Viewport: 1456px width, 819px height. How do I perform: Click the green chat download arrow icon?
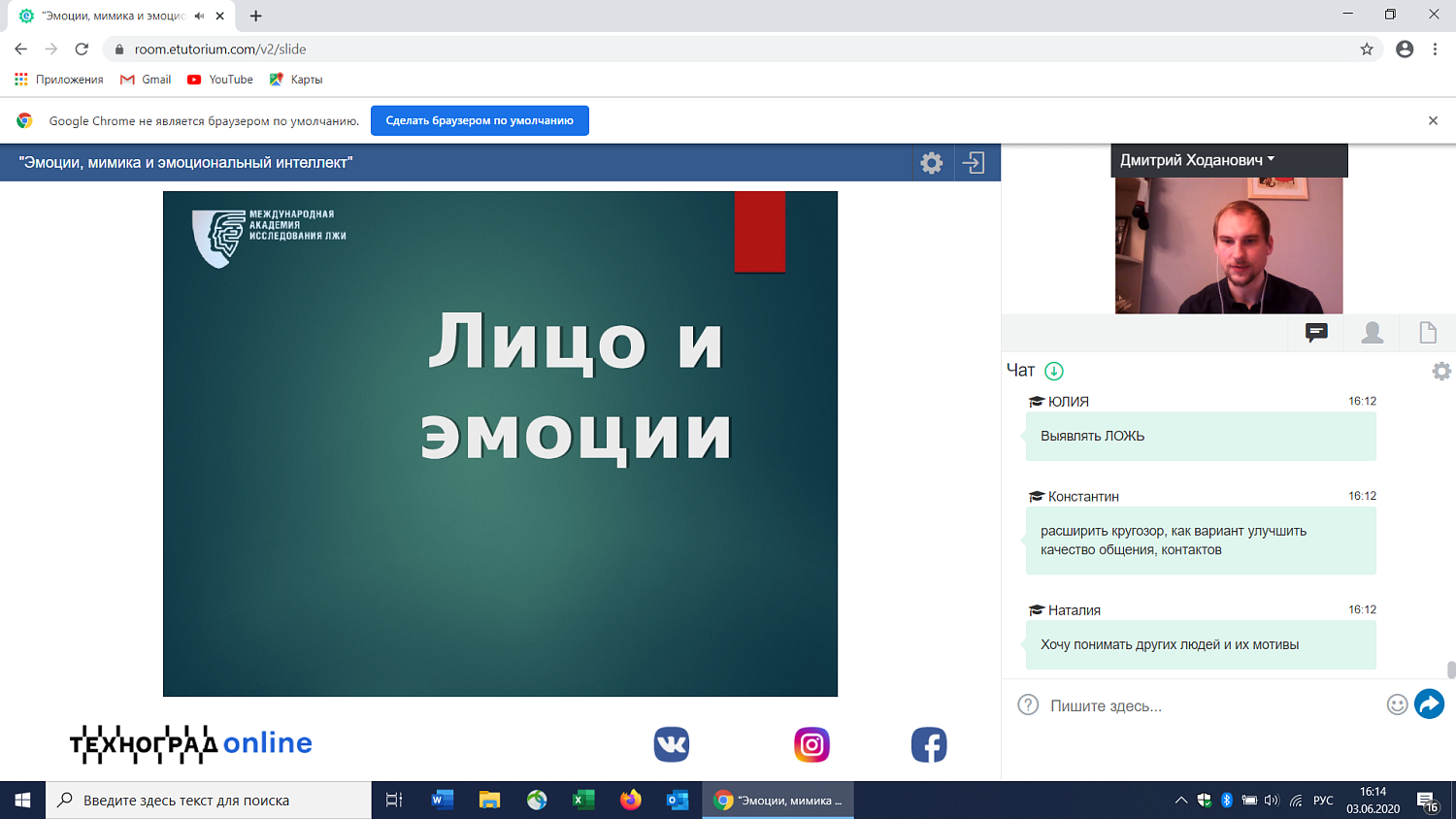click(x=1054, y=371)
